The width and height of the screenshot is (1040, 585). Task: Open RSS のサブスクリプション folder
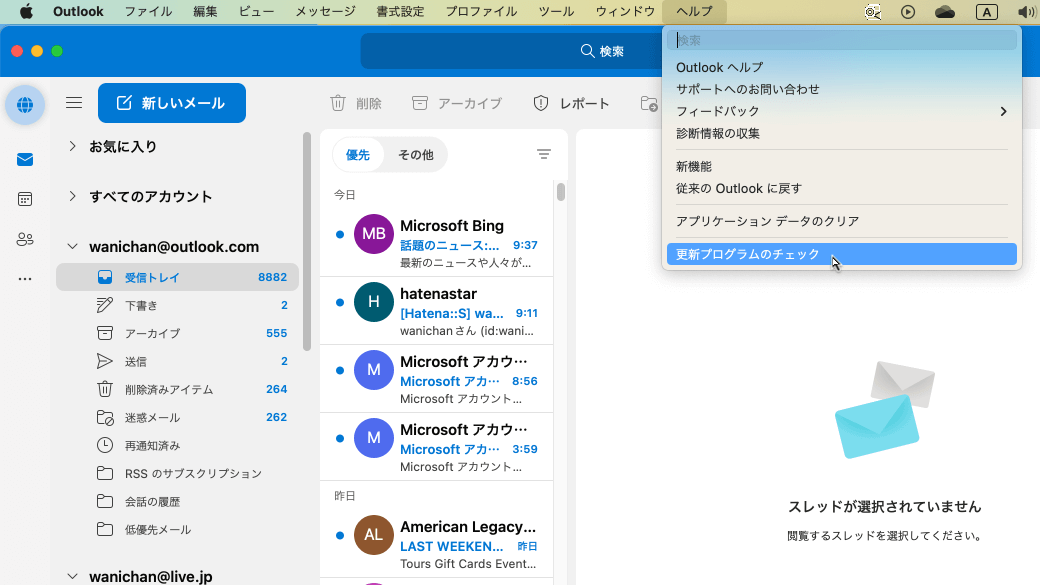click(177, 474)
